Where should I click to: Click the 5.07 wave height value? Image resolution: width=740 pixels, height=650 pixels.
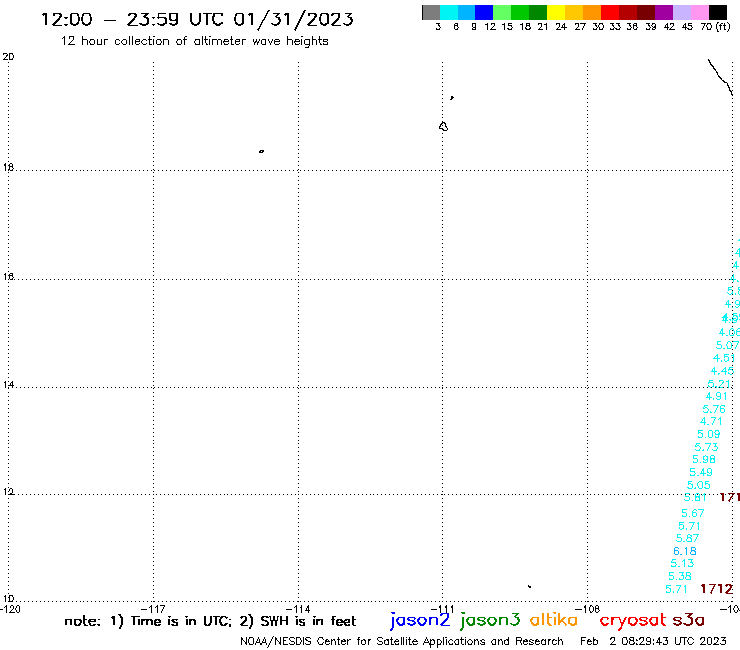click(x=727, y=346)
